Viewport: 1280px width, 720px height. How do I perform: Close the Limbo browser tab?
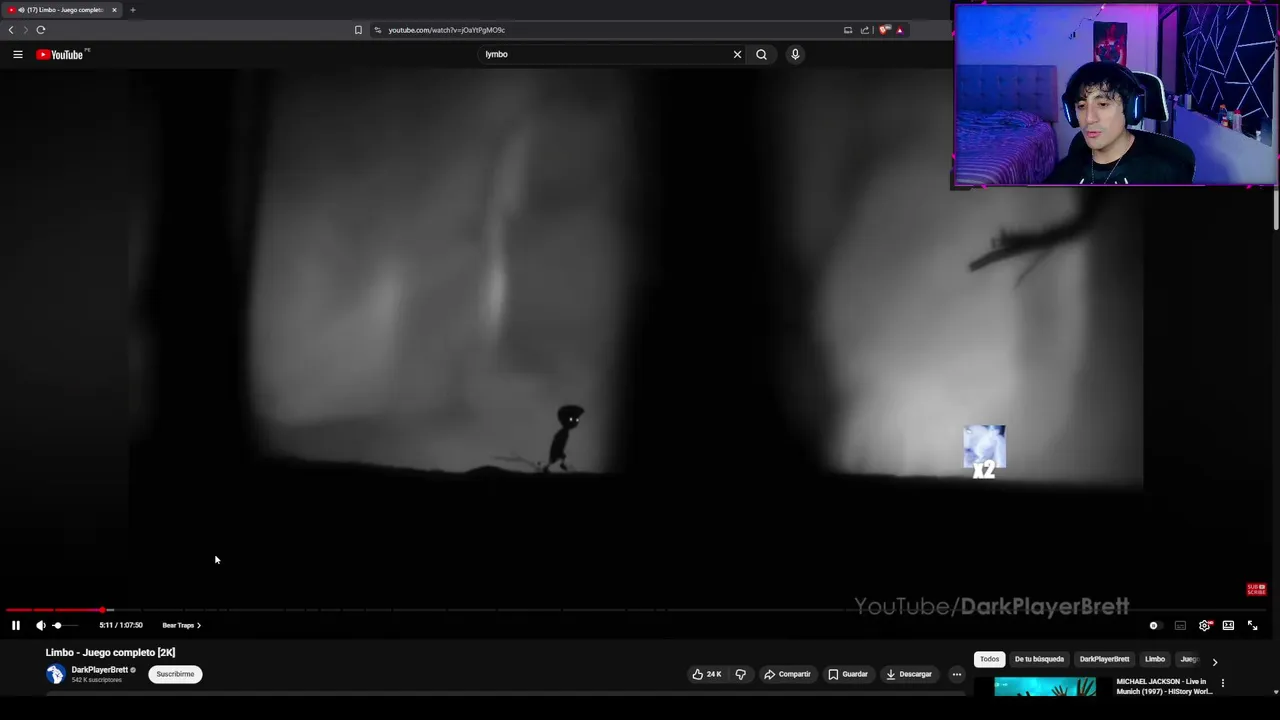[114, 10]
